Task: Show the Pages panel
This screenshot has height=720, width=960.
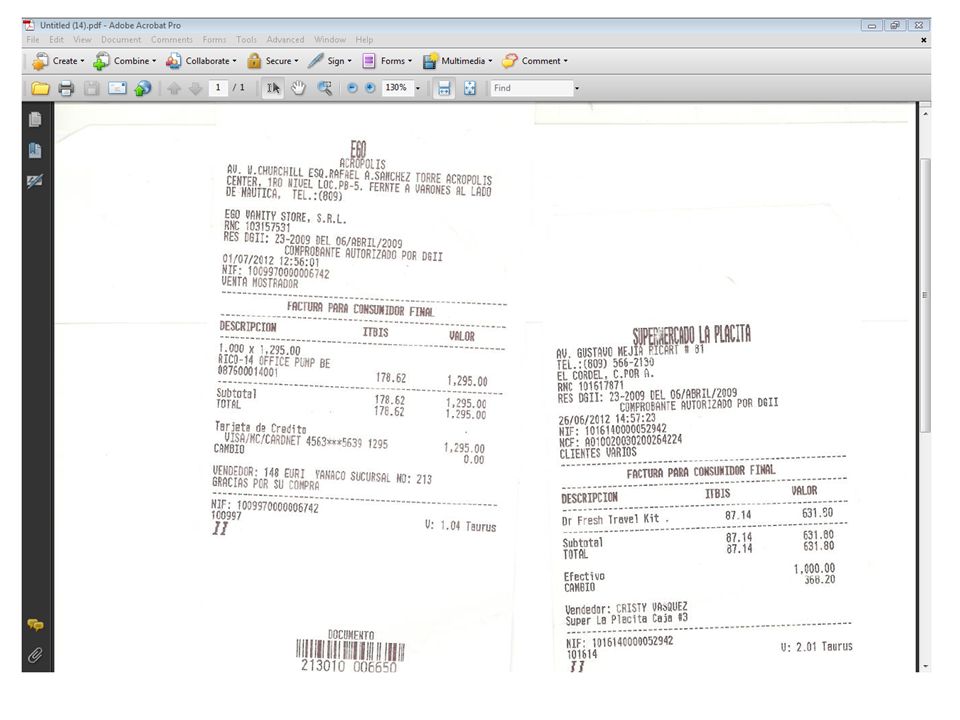Action: [x=35, y=119]
